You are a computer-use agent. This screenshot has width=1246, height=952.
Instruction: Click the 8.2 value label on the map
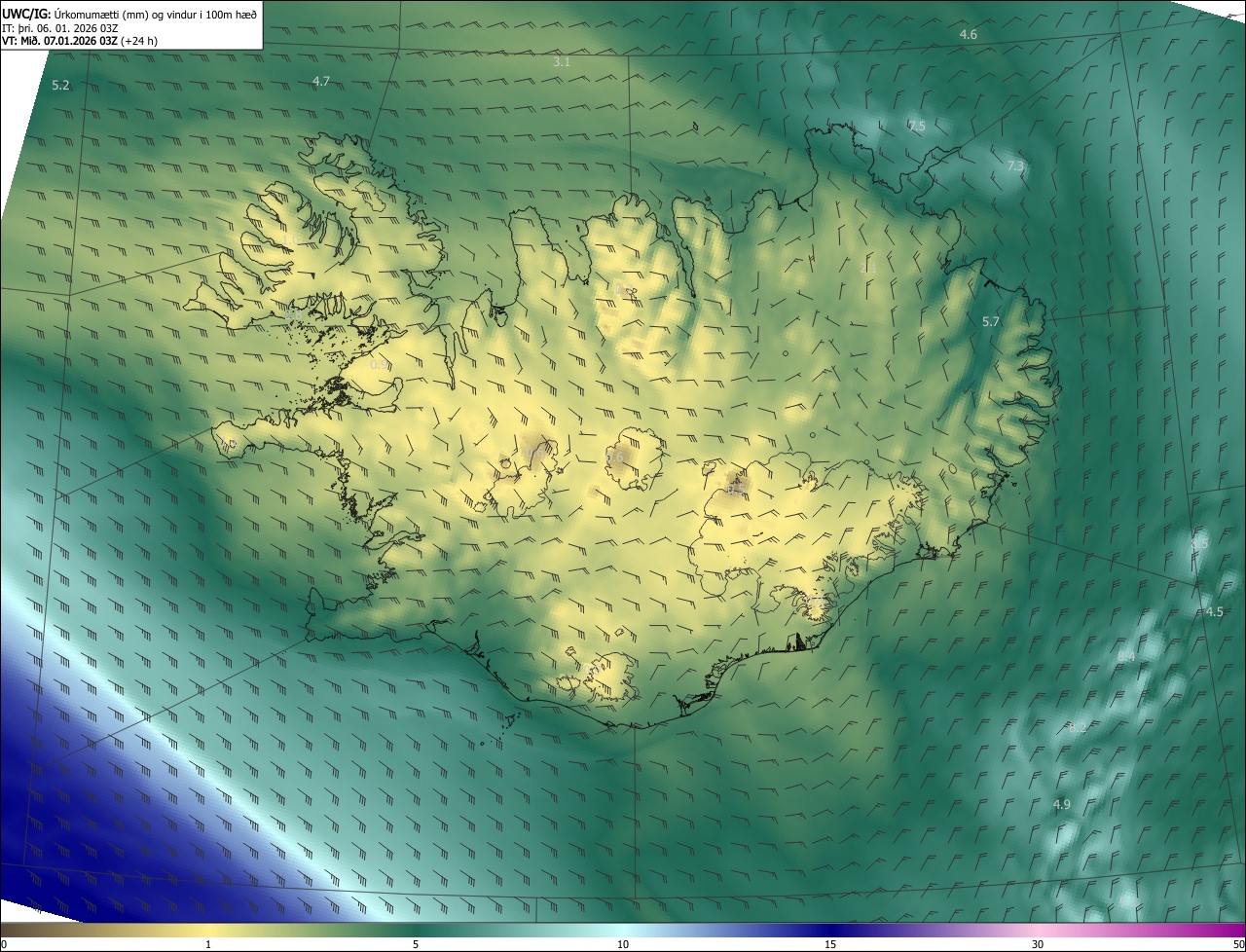1078,727
